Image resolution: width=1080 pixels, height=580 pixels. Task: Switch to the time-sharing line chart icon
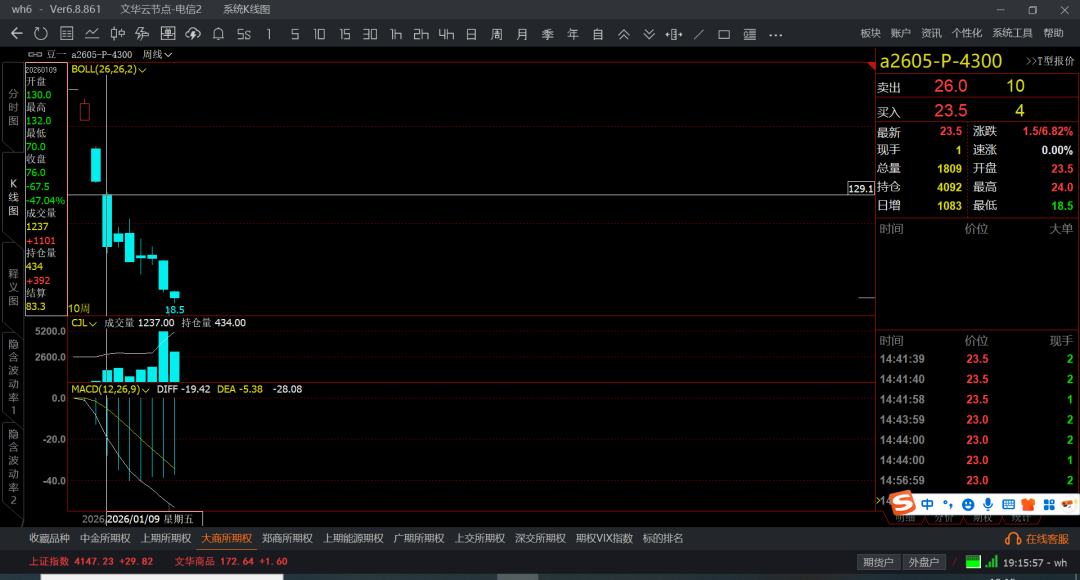click(x=92, y=34)
